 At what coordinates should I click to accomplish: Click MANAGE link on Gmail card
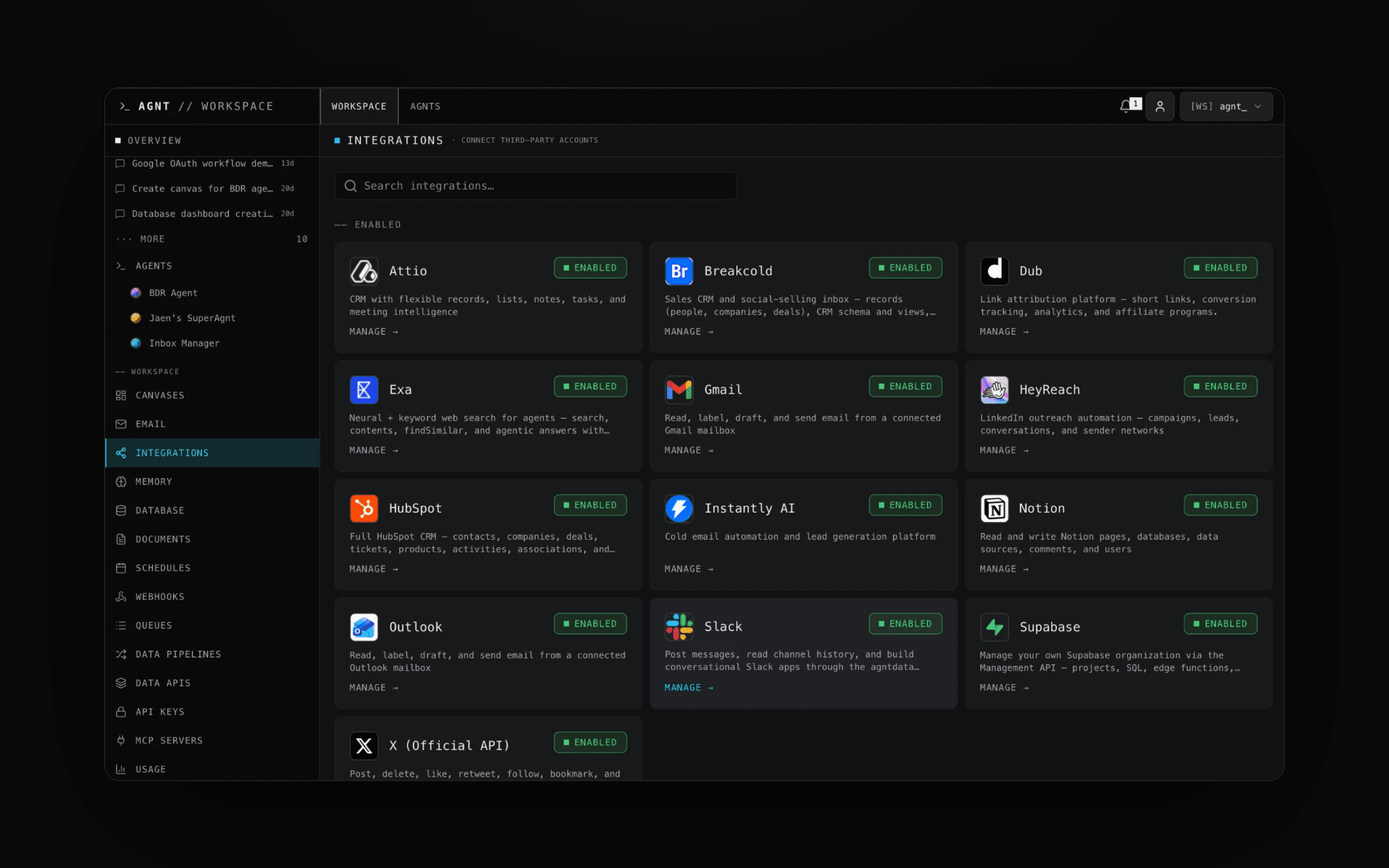(x=689, y=451)
